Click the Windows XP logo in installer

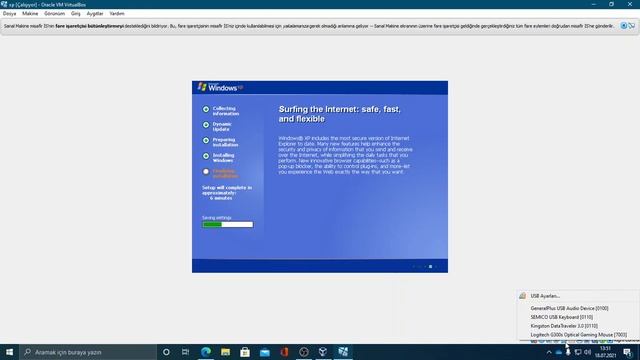coord(220,87)
